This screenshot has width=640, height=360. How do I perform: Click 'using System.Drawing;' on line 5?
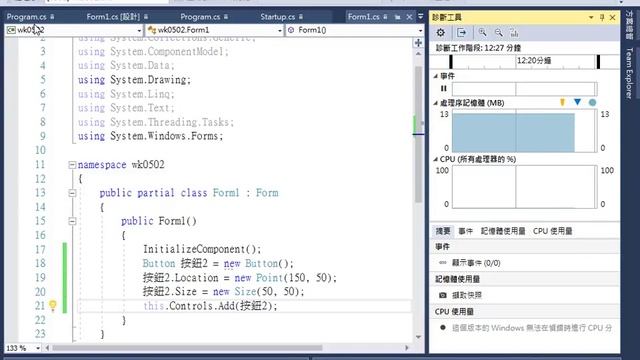click(x=134, y=80)
